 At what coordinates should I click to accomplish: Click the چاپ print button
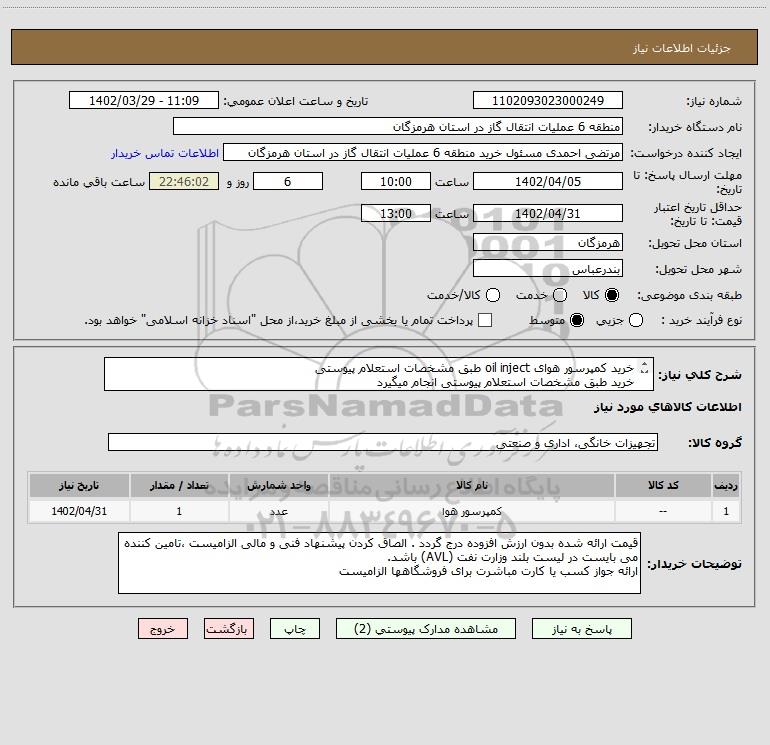click(x=295, y=629)
